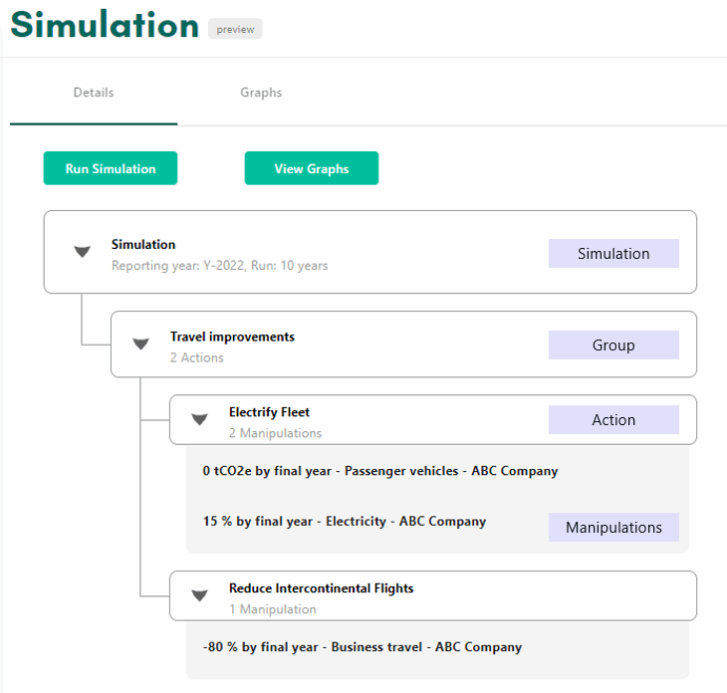Click the purple Action label badge
The width and height of the screenshot is (727, 693).
click(x=613, y=420)
